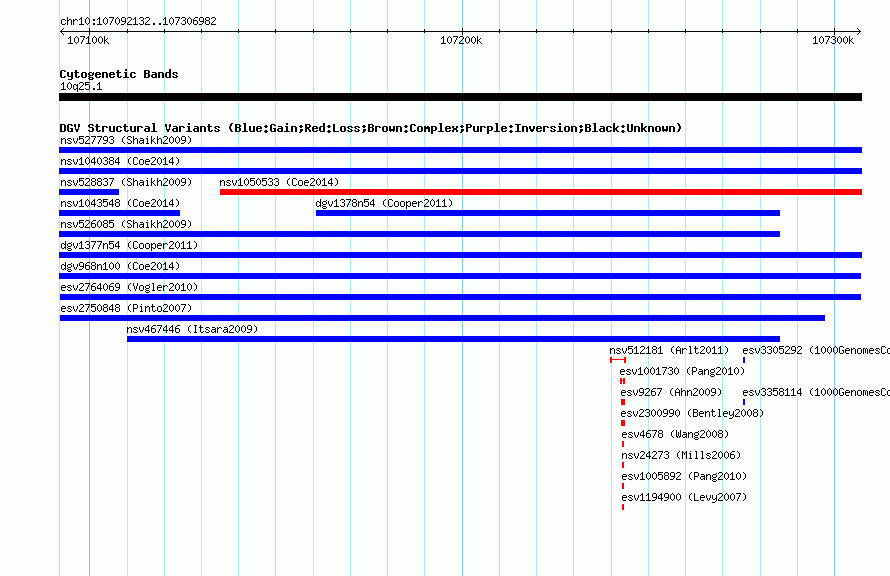Select esv1194900 red tick marker
890x576 pixels.
pos(623,507)
